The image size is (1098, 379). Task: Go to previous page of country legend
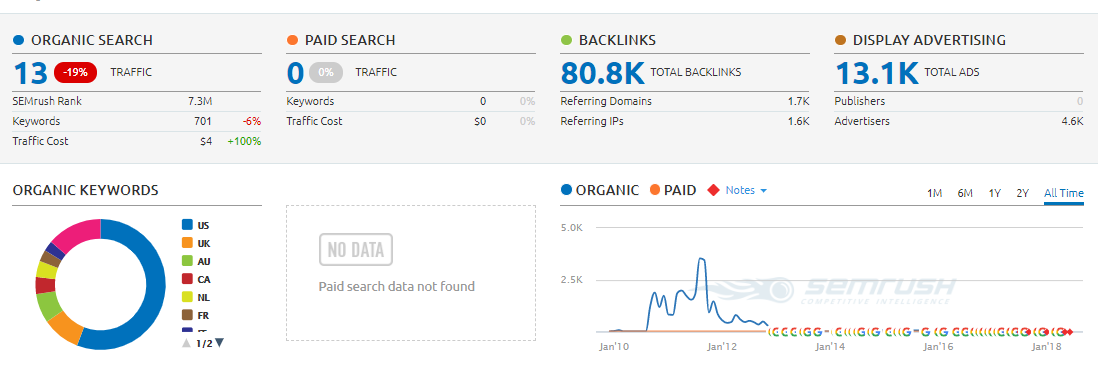186,343
